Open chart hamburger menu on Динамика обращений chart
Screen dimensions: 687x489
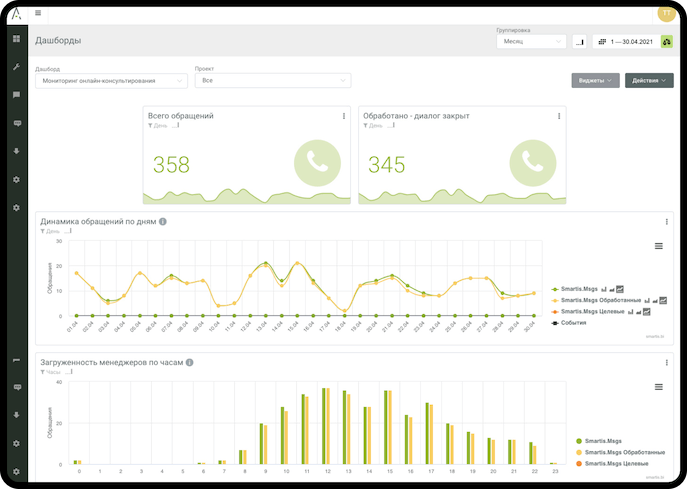tap(658, 245)
